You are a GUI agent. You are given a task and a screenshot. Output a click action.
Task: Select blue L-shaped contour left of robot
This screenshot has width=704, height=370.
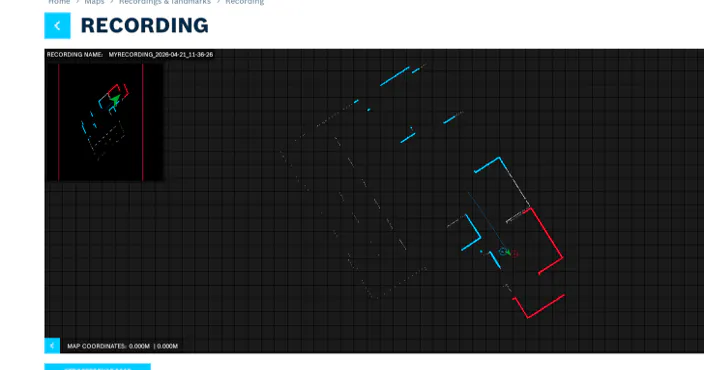click(x=470, y=233)
